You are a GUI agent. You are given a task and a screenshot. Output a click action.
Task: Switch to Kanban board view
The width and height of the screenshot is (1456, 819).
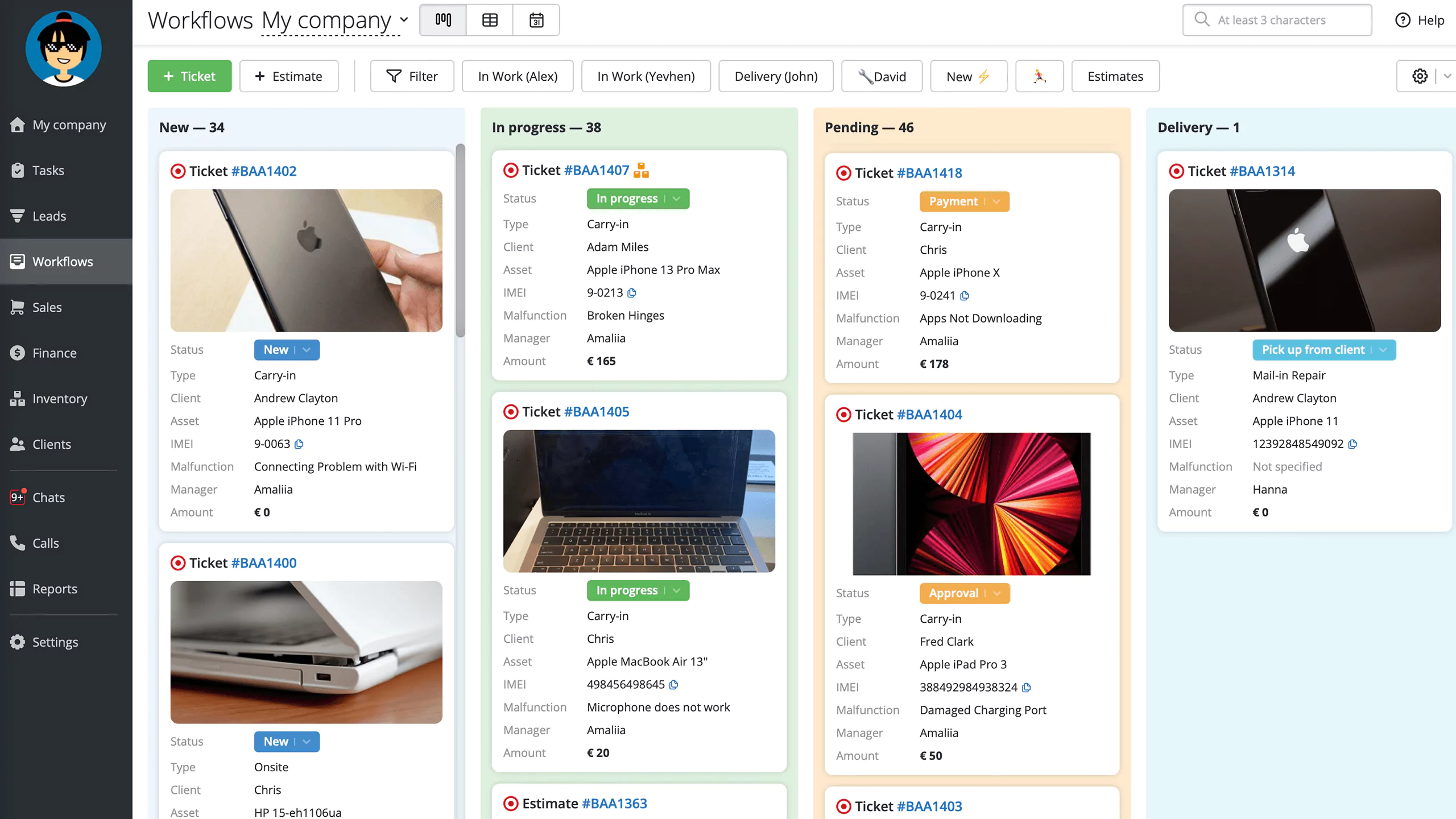tap(443, 20)
